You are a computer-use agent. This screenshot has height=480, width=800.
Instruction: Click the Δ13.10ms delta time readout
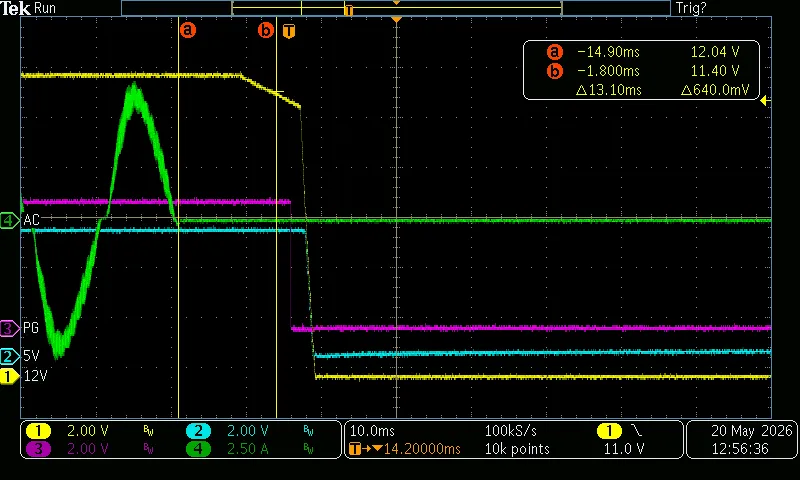(x=609, y=90)
